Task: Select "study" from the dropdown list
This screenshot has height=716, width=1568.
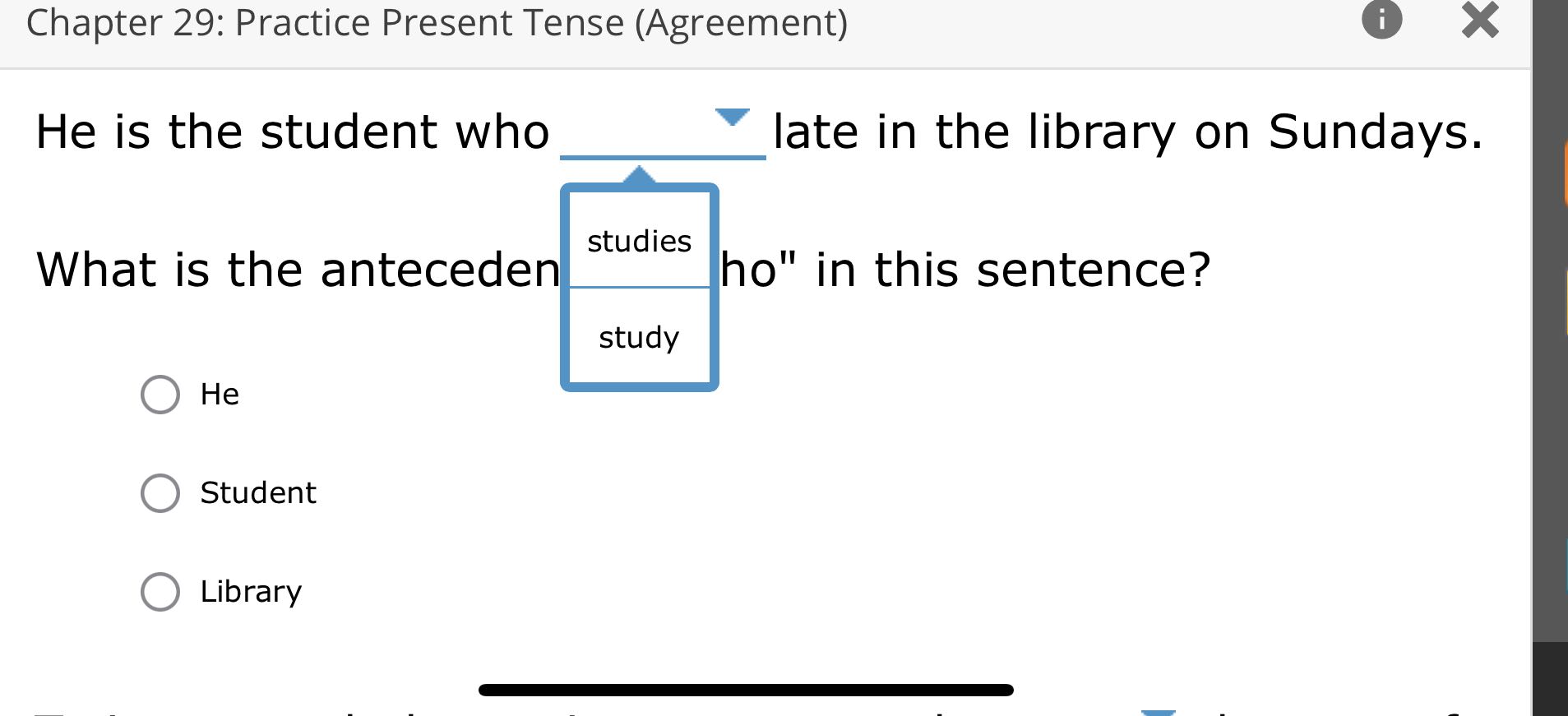Action: point(639,336)
